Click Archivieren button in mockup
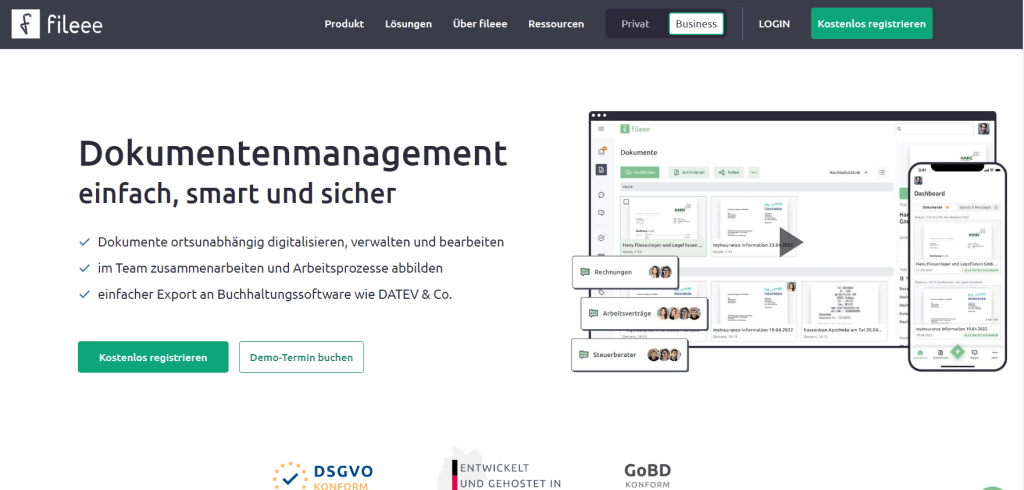 click(688, 172)
